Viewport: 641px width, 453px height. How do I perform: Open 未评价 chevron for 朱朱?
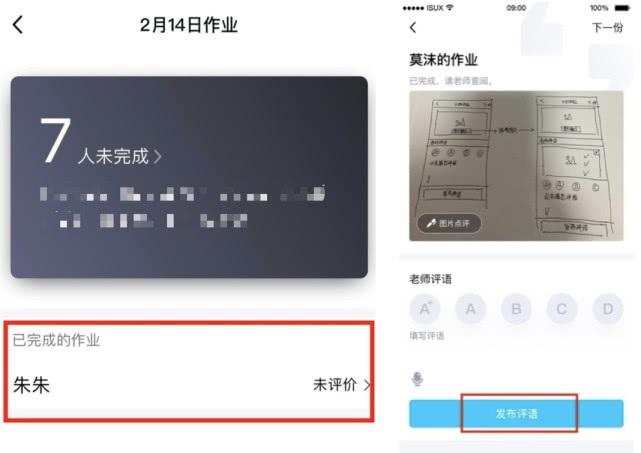tap(367, 385)
